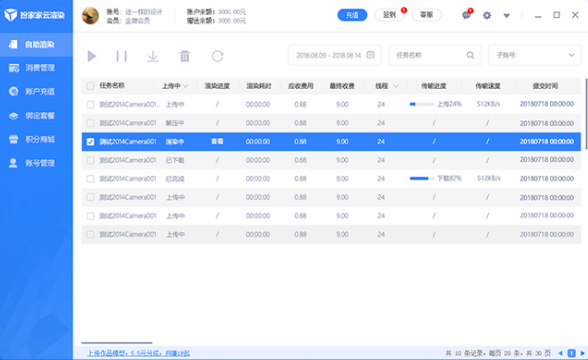This screenshot has width=588, height=360.
Task: Select 绑定套餐 in the sidebar
Action: point(36,116)
